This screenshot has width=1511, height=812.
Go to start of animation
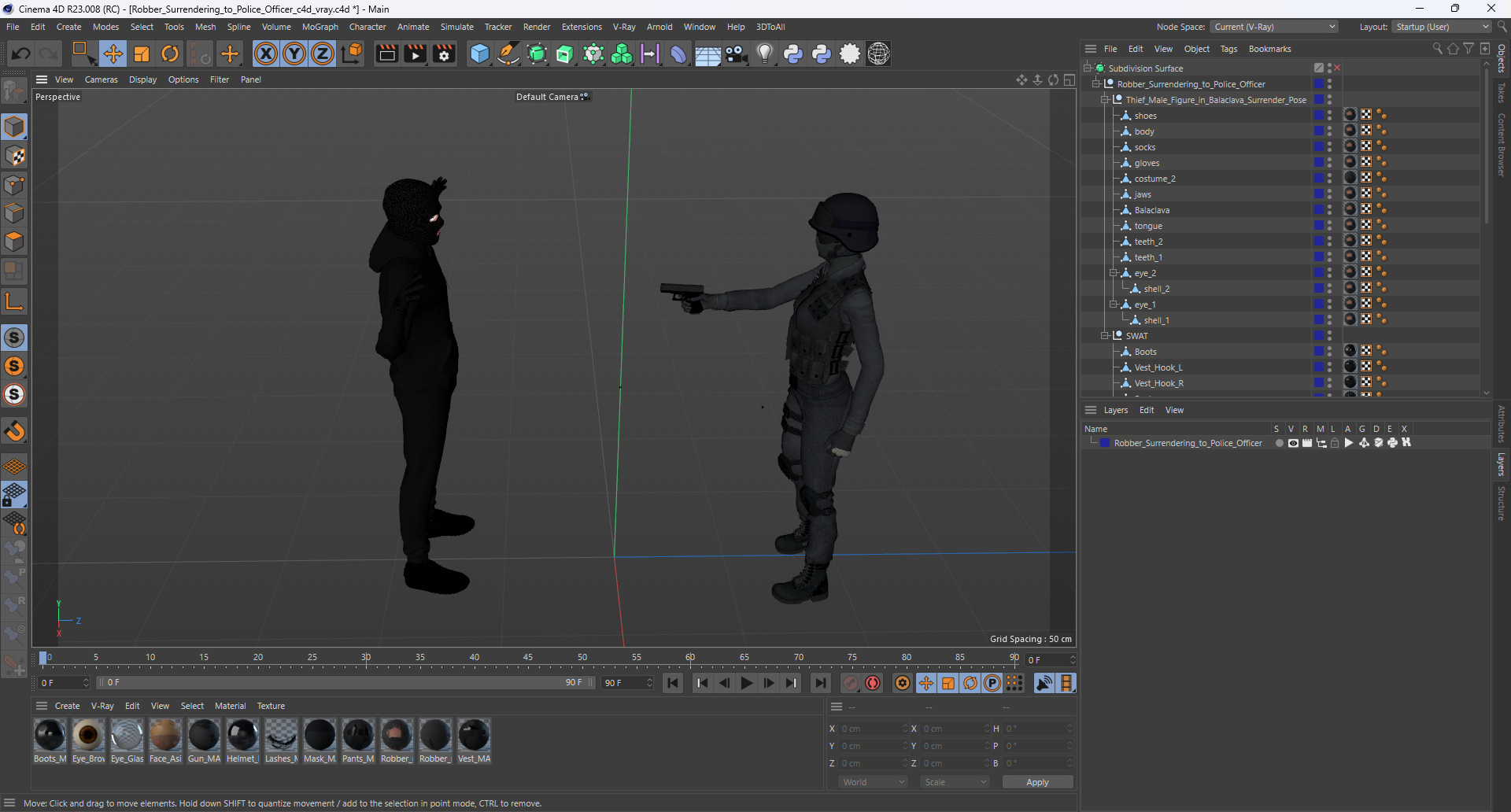(x=673, y=683)
